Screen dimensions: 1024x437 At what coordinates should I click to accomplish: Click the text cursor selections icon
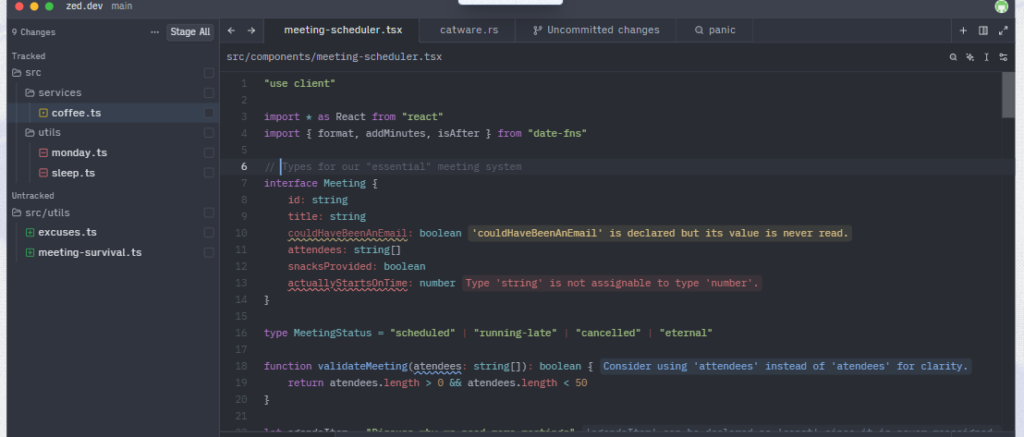(x=986, y=57)
